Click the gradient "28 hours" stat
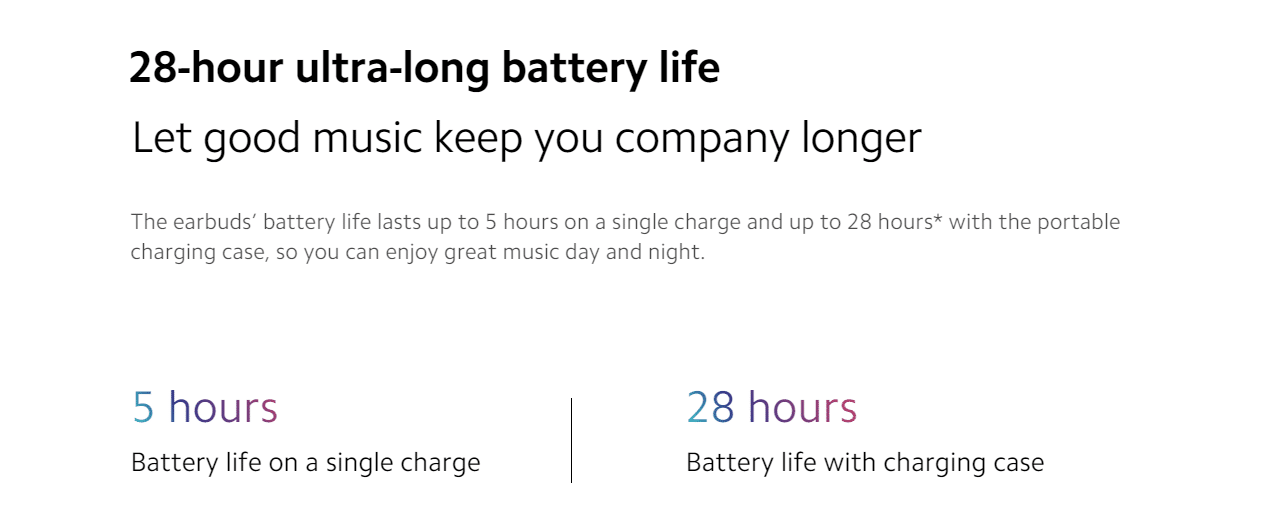This screenshot has height=514, width=1279. [x=771, y=407]
